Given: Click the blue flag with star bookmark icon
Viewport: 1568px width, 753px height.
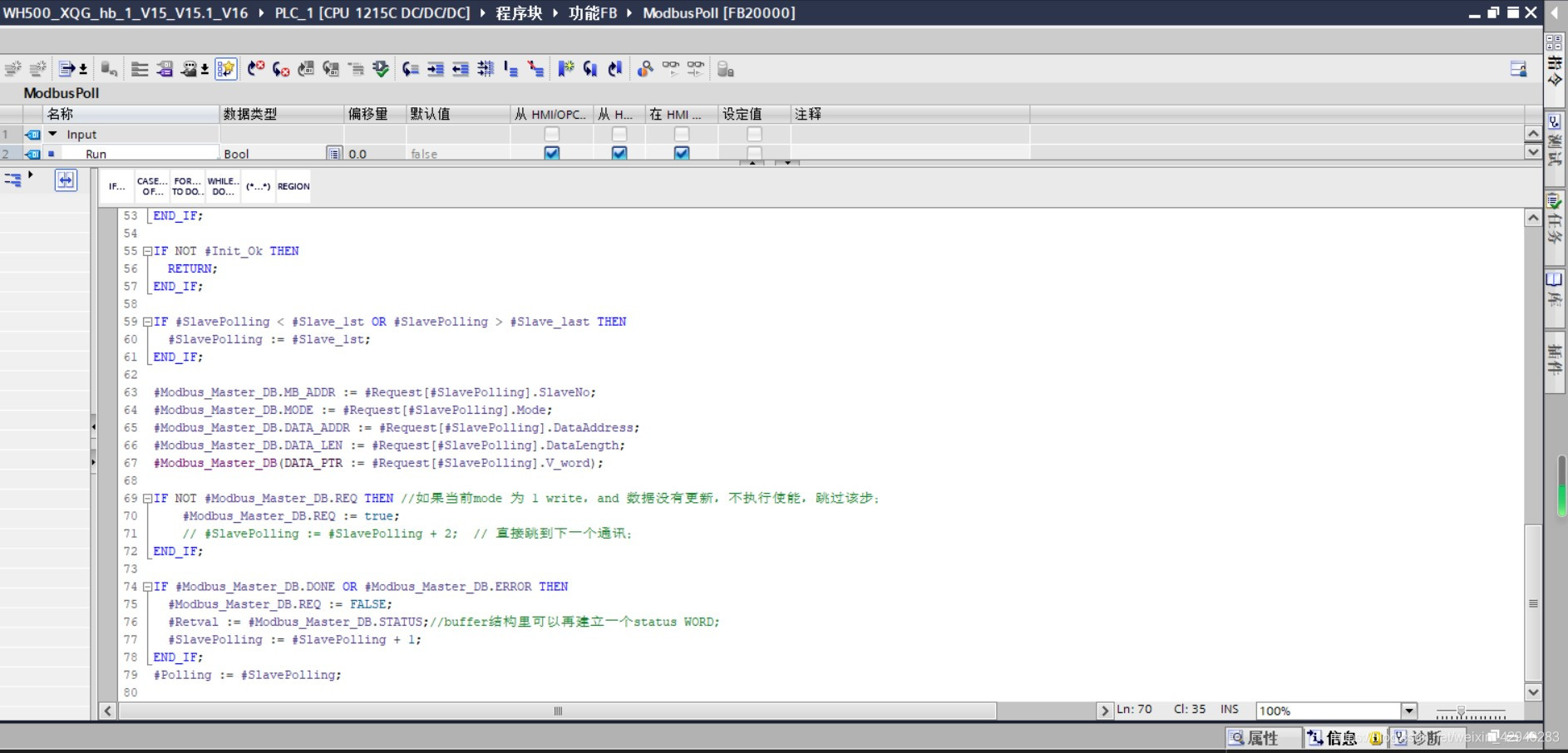Looking at the screenshot, I should click(565, 69).
